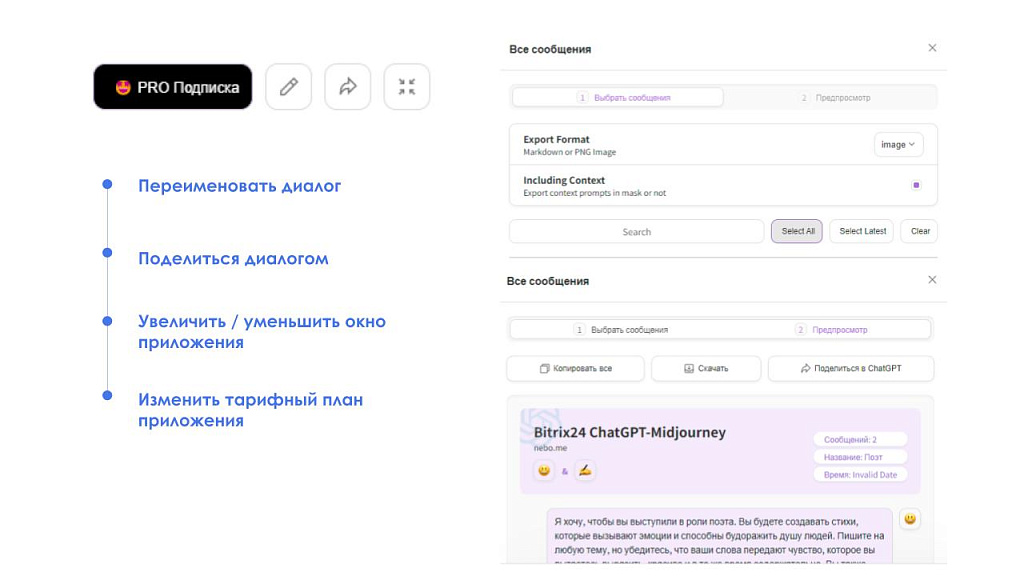Toggle the Including Context checkbox
Viewport: 1024px width, 576px height.
[x=915, y=186]
